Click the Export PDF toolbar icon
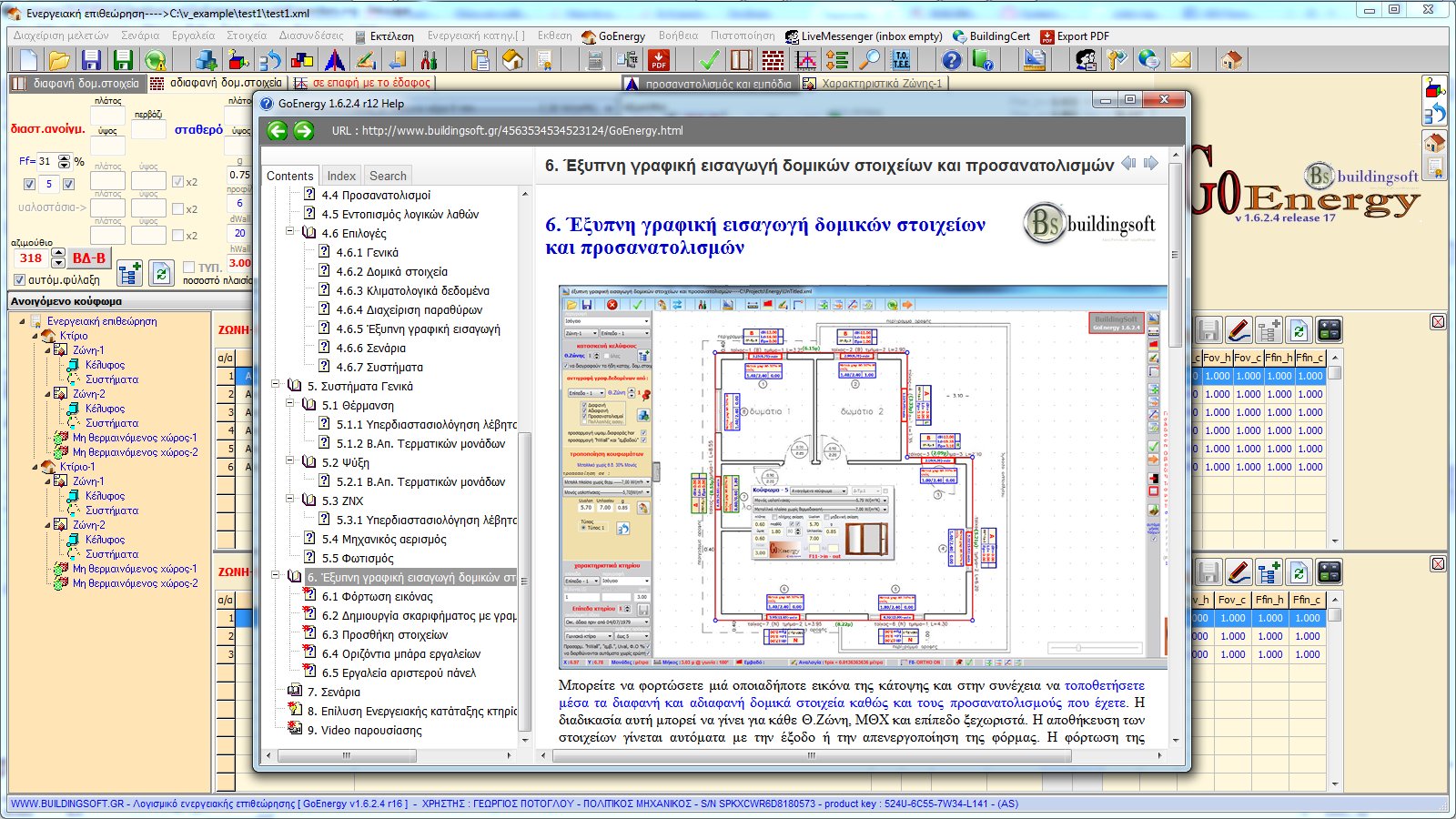1456x819 pixels. pyautogui.click(x=659, y=60)
